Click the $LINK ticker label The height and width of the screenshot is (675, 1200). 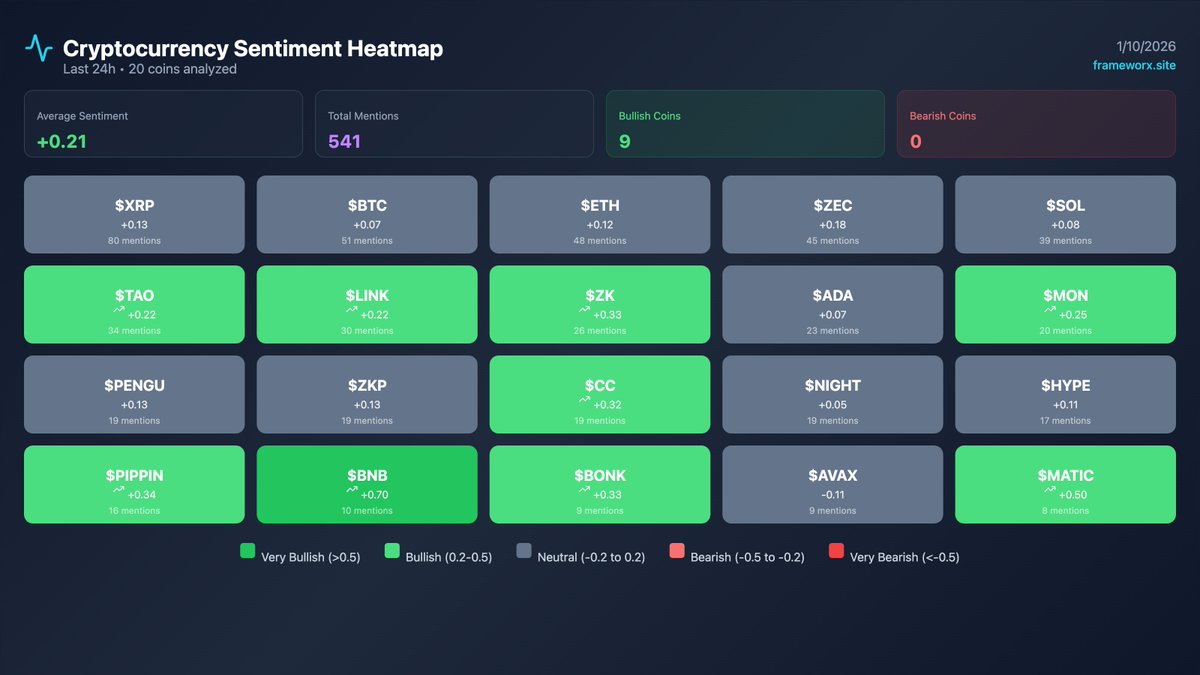coord(367,296)
